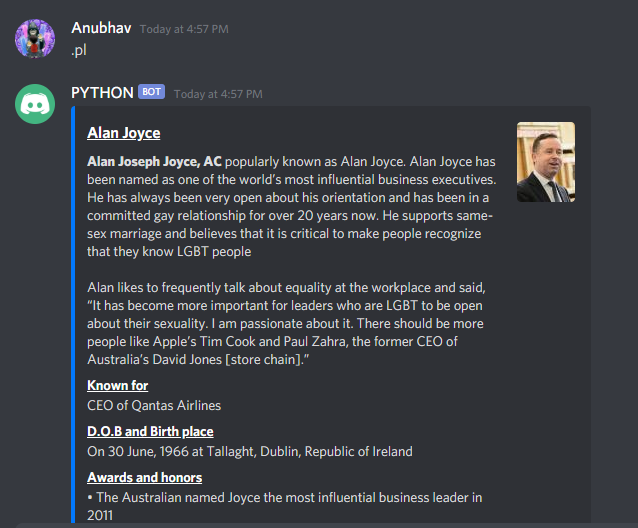Click the D.O.B and Birth place heading
Viewport: 638px width, 528px height.
(x=150, y=432)
